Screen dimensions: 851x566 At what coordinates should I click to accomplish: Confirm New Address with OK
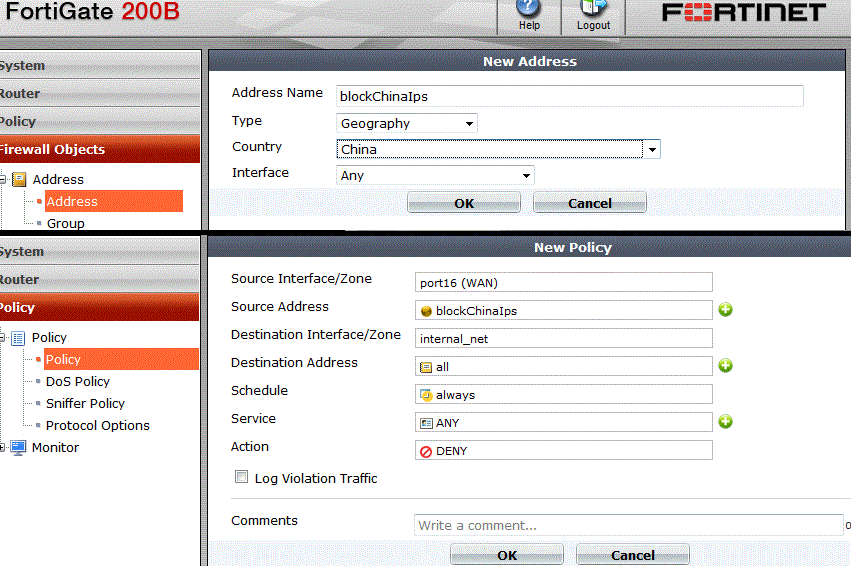(464, 203)
